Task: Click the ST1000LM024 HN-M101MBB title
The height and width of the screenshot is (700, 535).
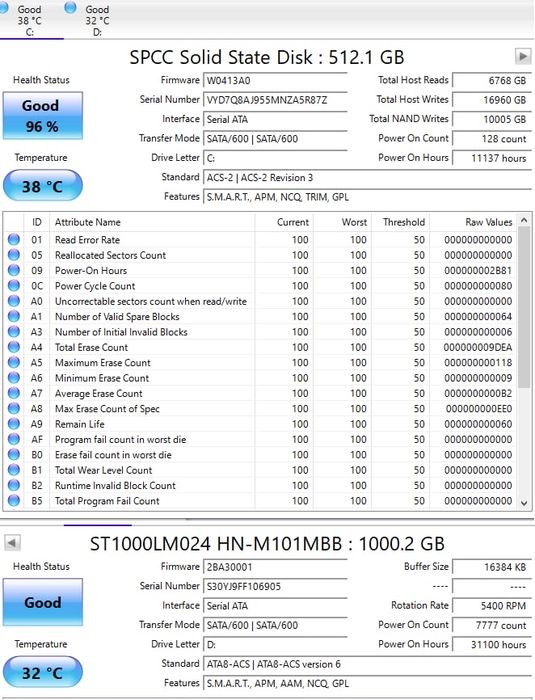Action: coord(267,543)
